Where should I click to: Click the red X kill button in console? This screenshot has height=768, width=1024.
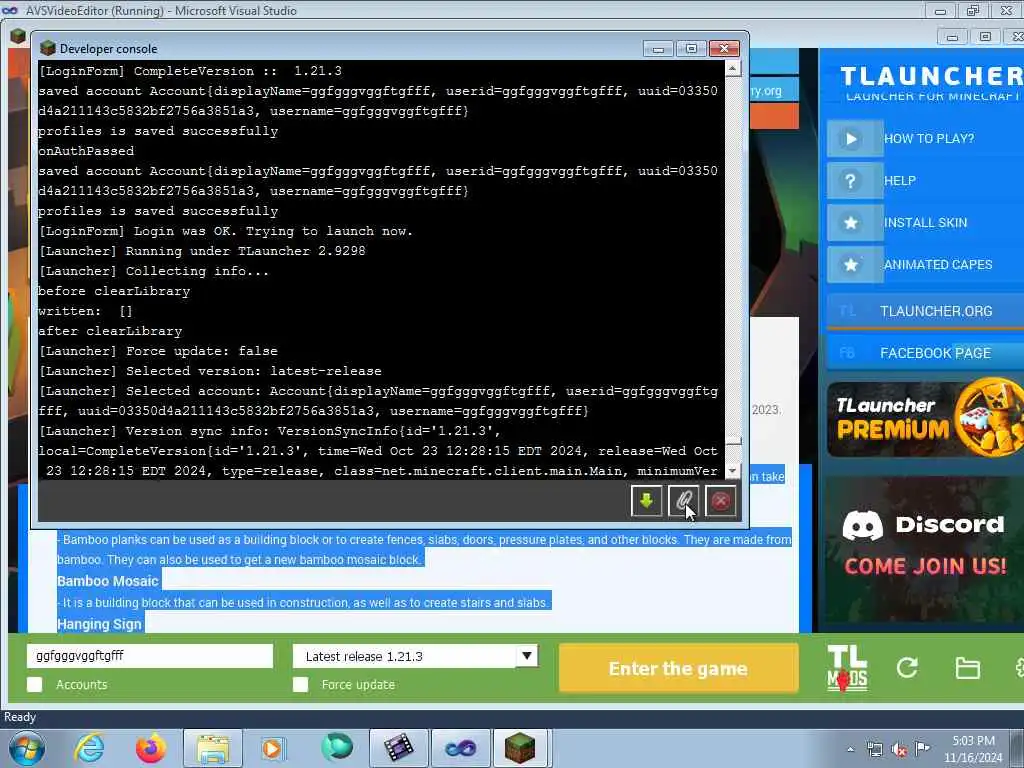click(x=721, y=501)
